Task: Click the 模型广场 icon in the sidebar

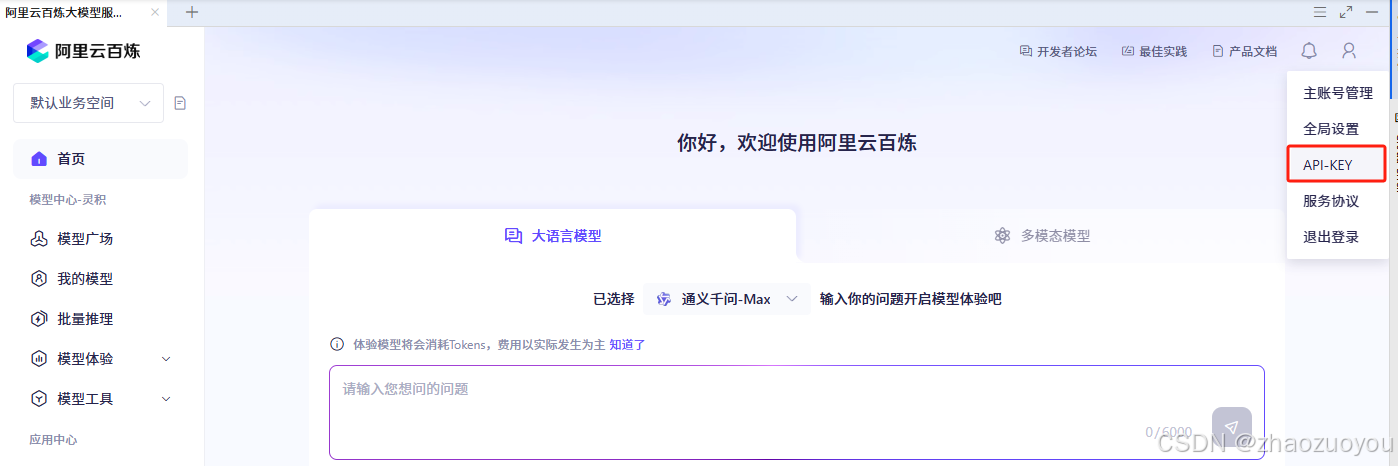Action: coord(39,239)
